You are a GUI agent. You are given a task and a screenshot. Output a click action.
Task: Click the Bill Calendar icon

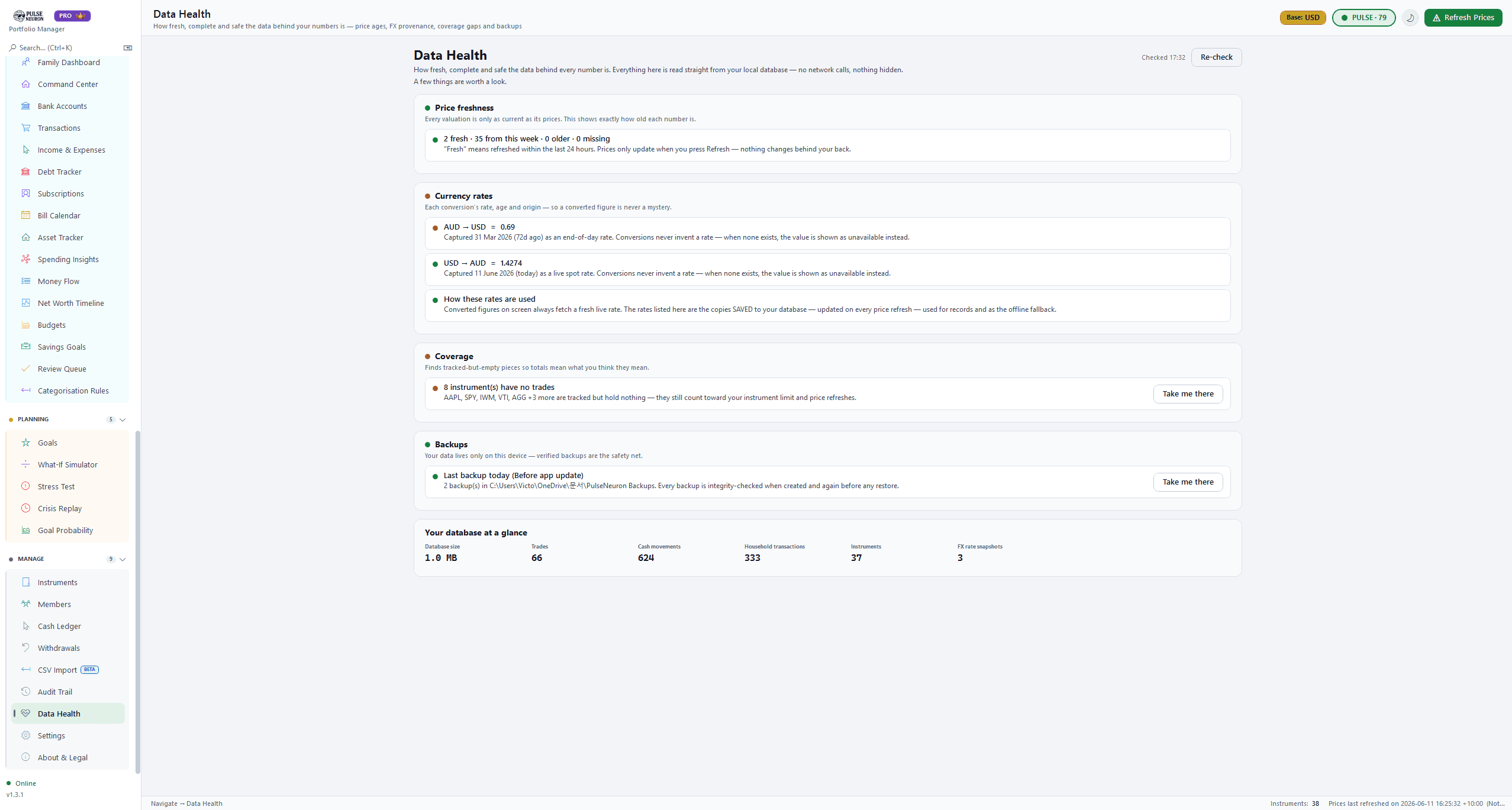click(25, 215)
